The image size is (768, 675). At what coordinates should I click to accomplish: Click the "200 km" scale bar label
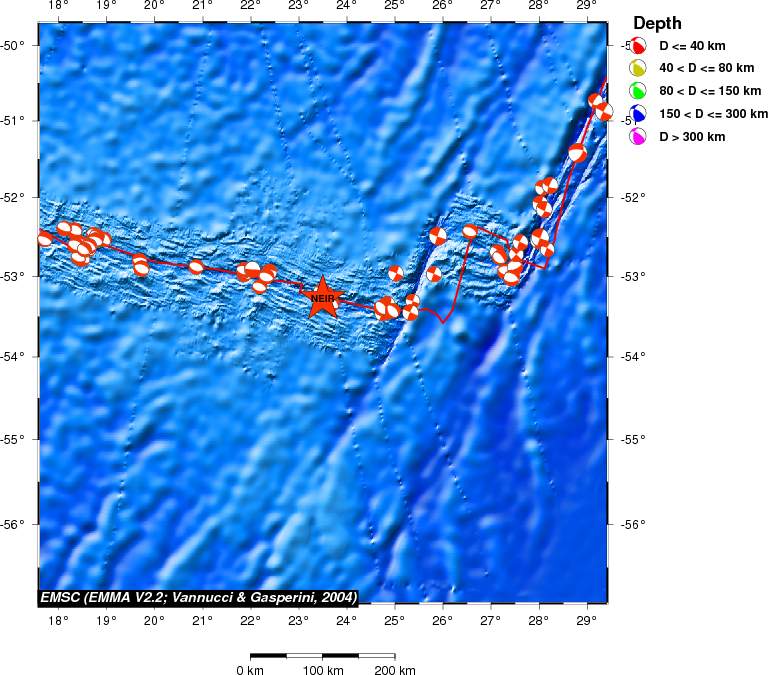394,670
